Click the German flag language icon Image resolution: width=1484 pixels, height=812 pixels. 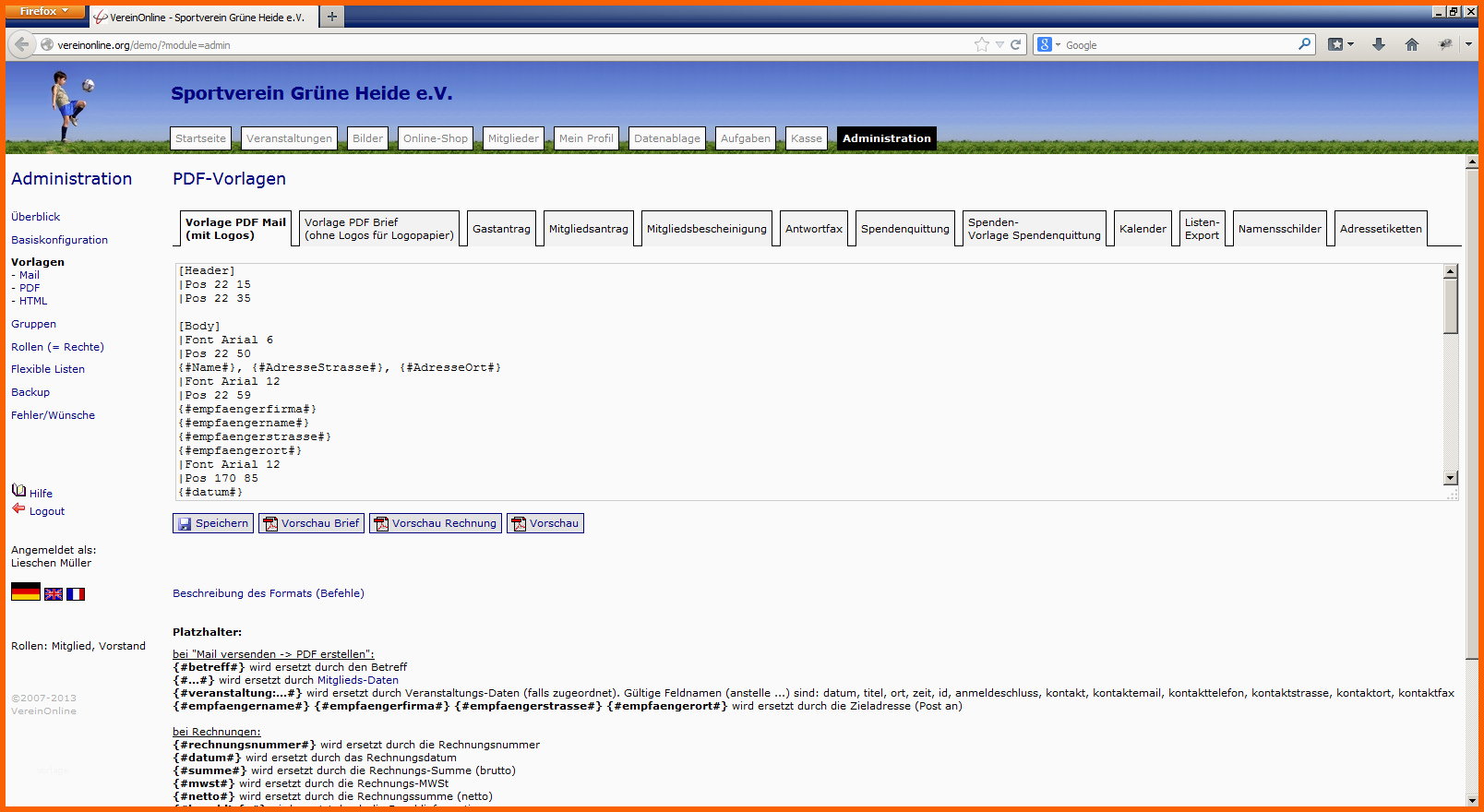click(x=25, y=592)
